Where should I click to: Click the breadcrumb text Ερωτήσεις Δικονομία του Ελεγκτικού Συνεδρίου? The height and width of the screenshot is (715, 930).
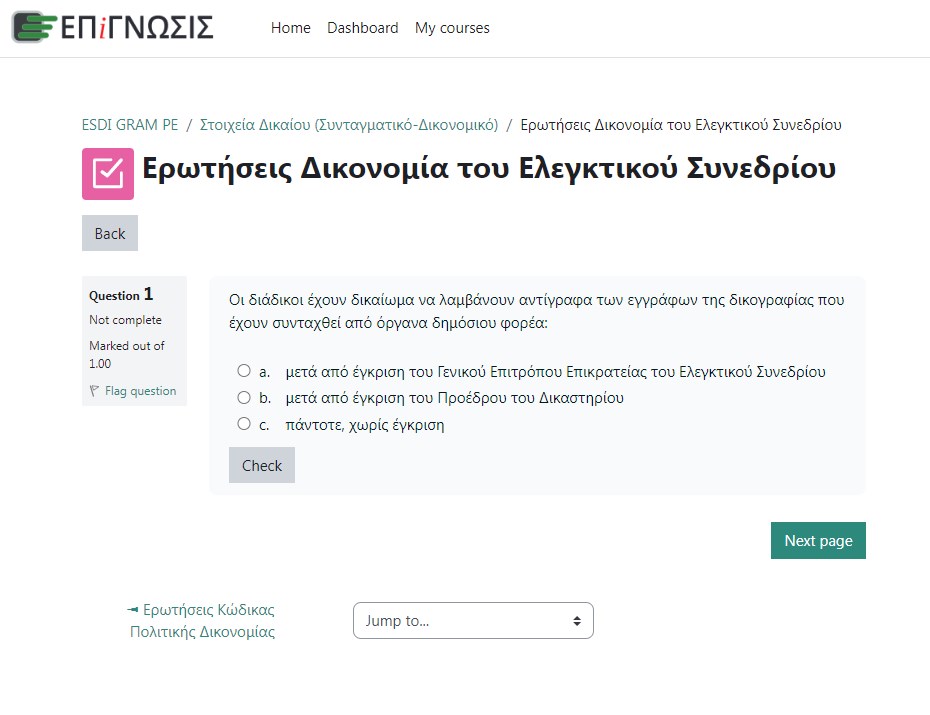pos(681,125)
